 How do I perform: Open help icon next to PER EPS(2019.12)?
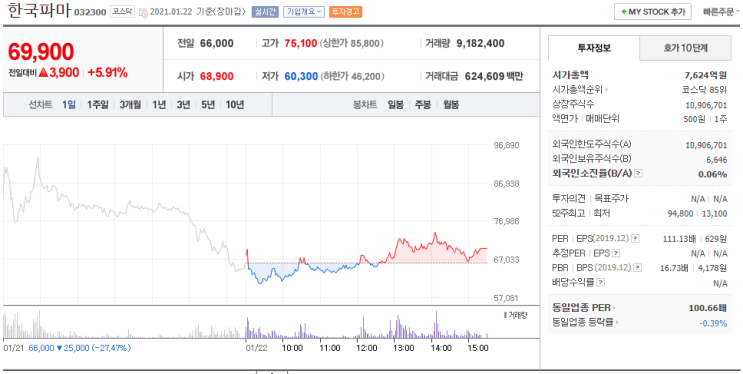635,238
